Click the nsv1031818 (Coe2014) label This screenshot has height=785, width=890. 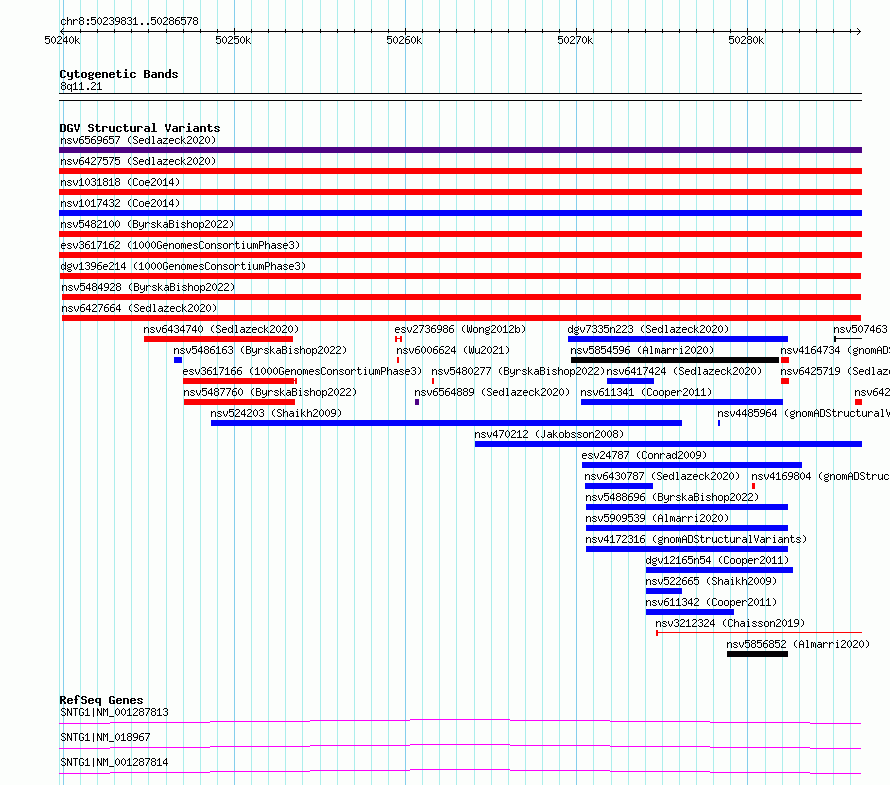pyautogui.click(x=120, y=182)
